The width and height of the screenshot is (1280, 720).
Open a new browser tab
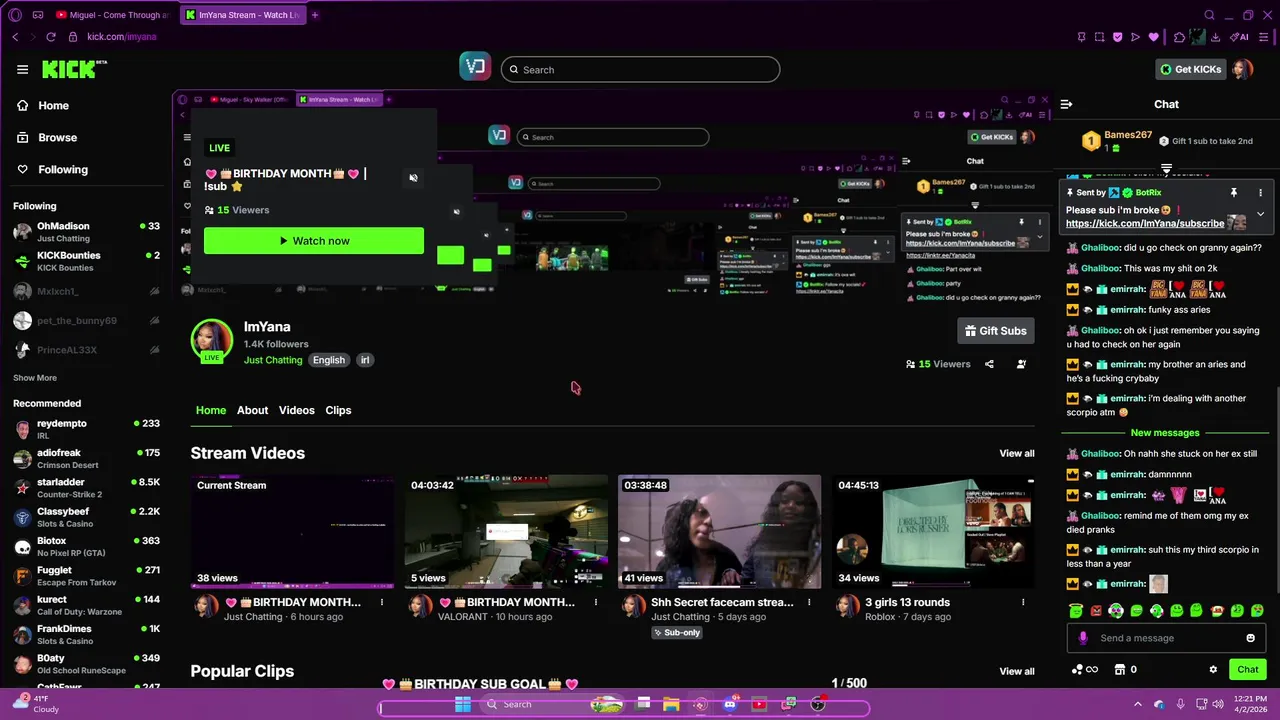pyautogui.click(x=315, y=15)
